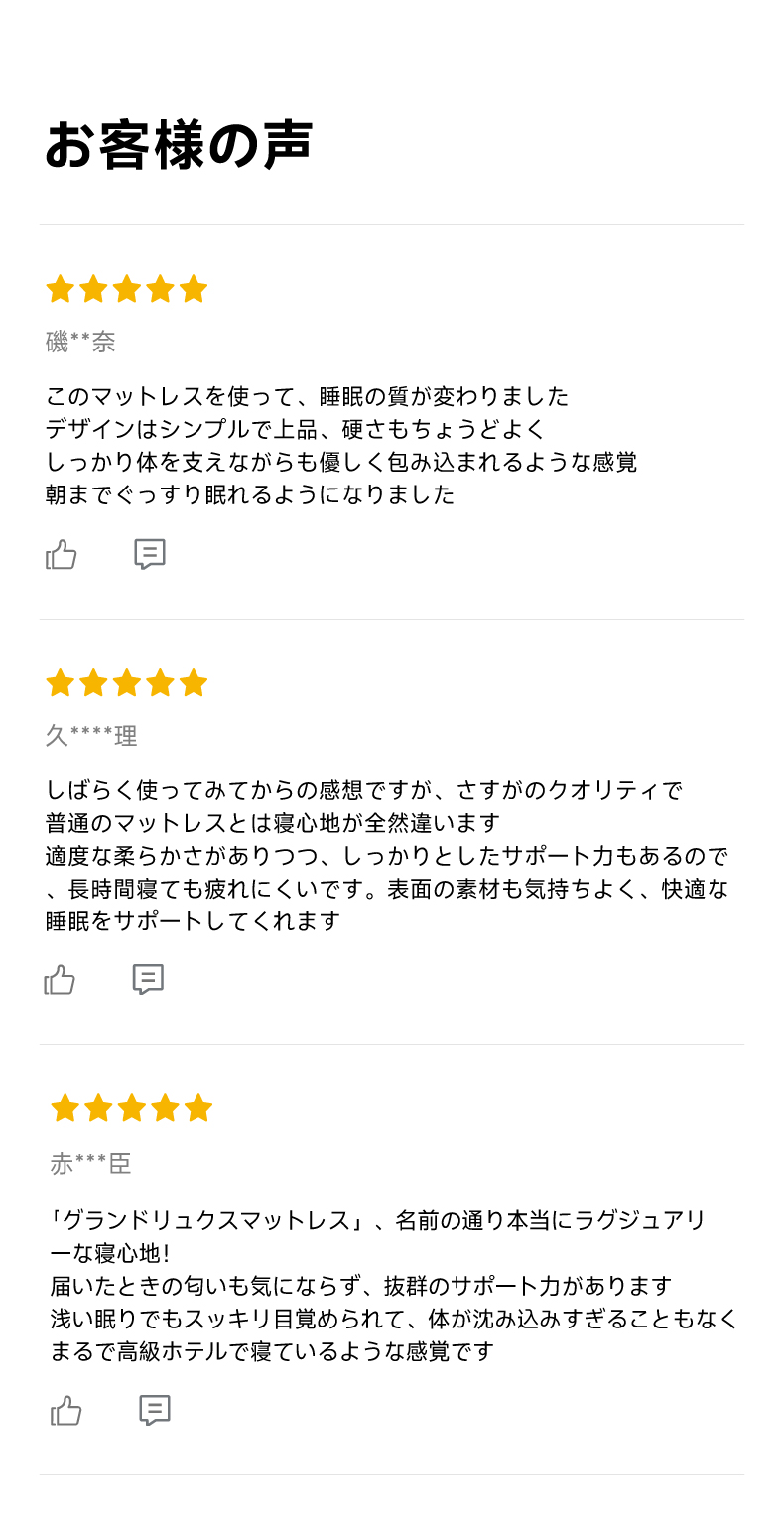Click the review text starting しばらく使ってみて
The height and width of the screenshot is (1536, 784).
388,855
